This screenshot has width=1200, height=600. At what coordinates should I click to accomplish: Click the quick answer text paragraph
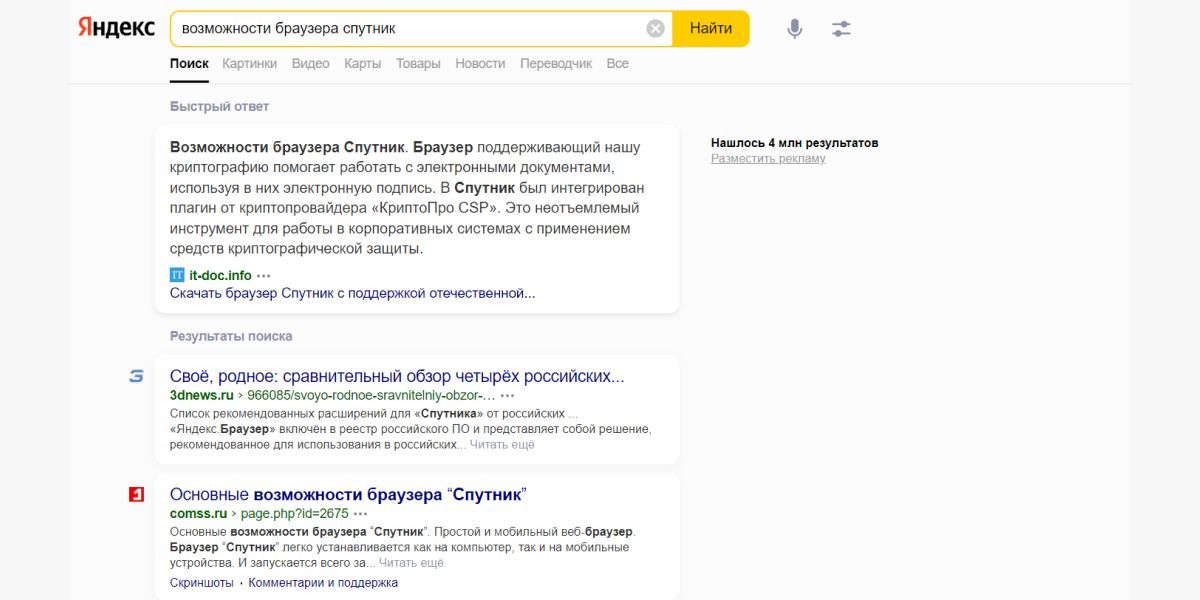[405, 198]
